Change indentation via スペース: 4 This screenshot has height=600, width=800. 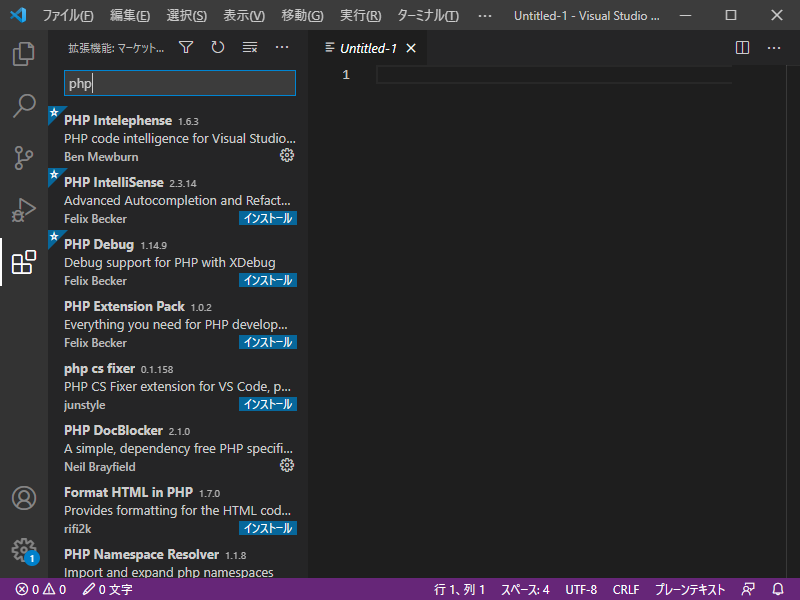pos(525,589)
